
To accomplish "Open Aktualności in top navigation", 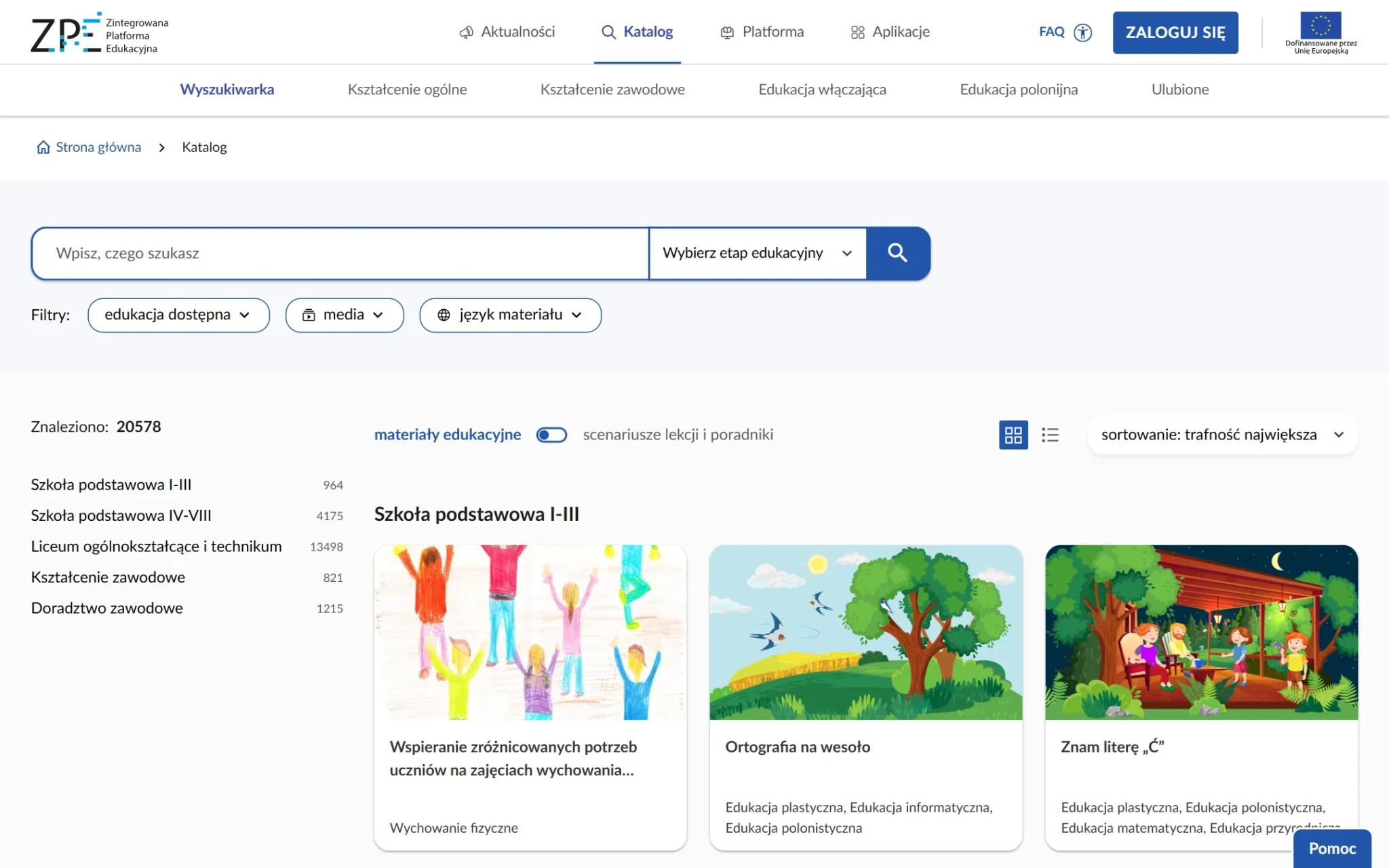I will pos(507,32).
